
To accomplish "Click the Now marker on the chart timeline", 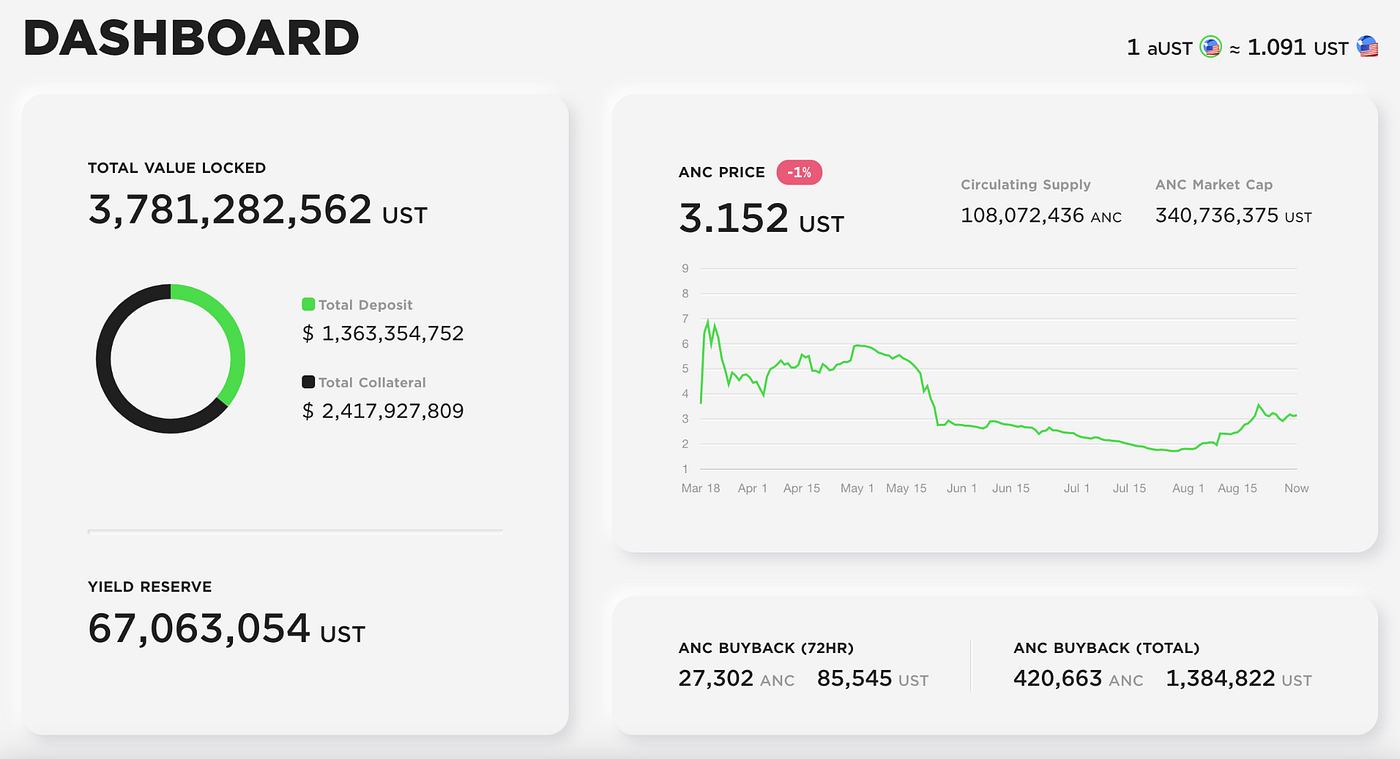I will tap(1296, 488).
